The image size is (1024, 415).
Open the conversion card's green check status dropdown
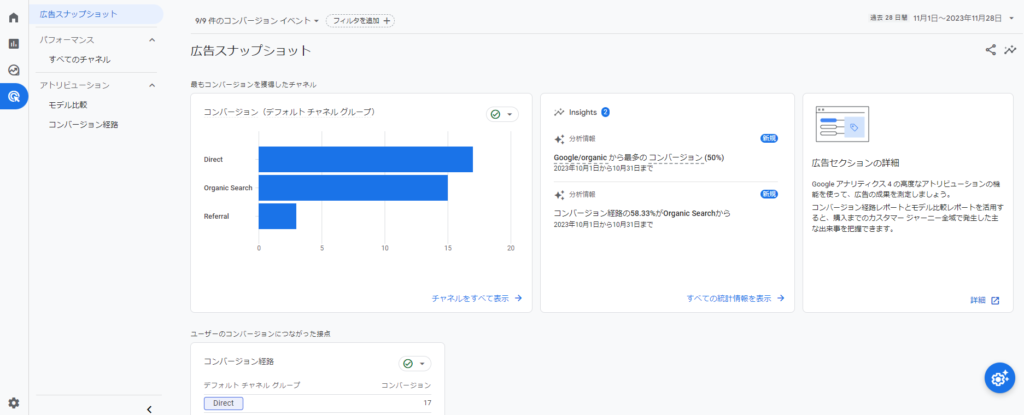click(x=502, y=114)
